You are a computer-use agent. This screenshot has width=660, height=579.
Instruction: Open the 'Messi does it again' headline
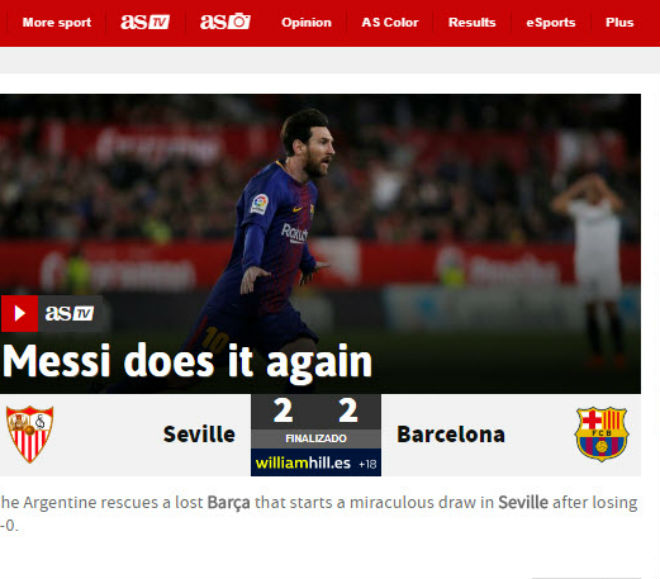188,362
